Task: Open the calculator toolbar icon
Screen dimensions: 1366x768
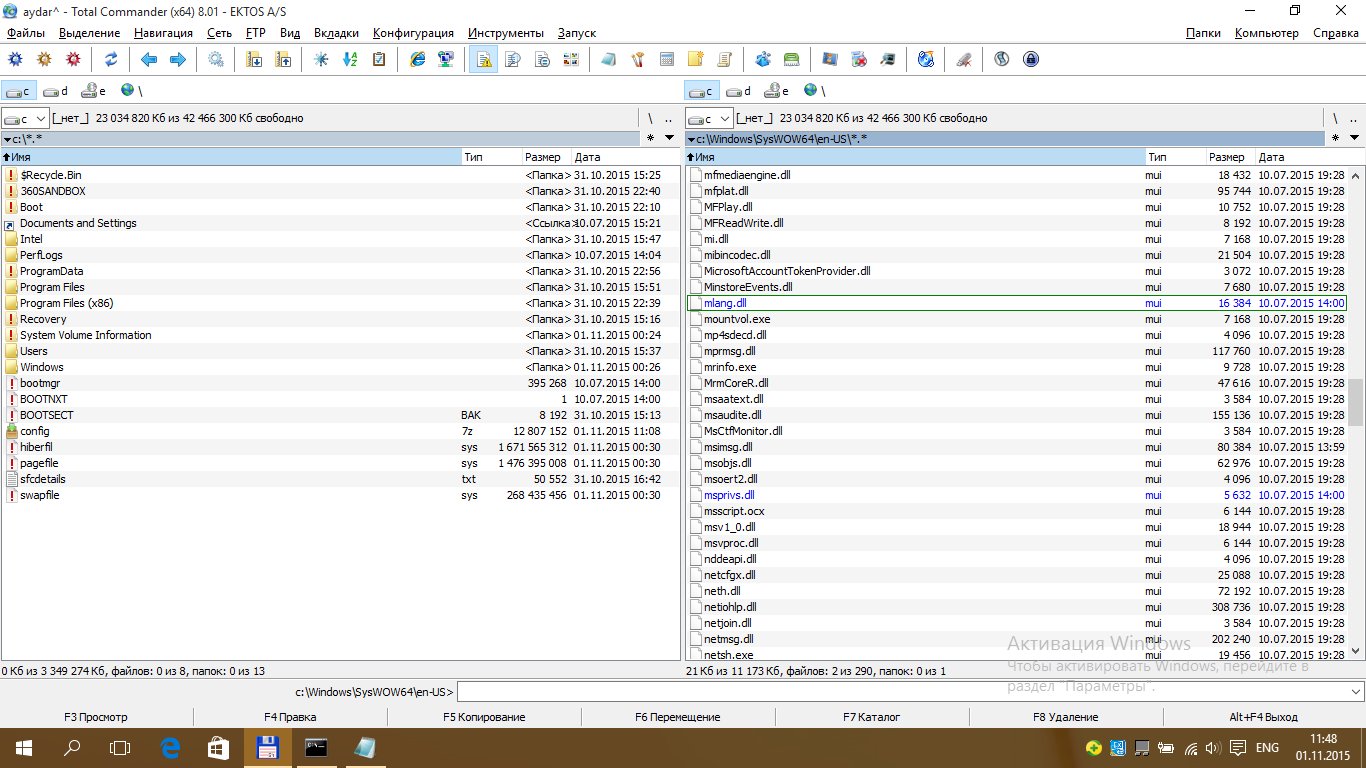Action: click(x=666, y=59)
